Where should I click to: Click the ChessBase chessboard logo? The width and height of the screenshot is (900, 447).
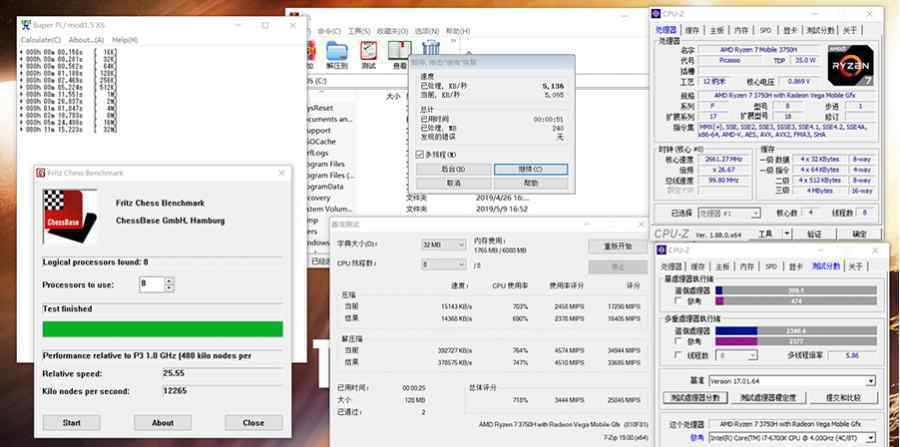pos(69,216)
